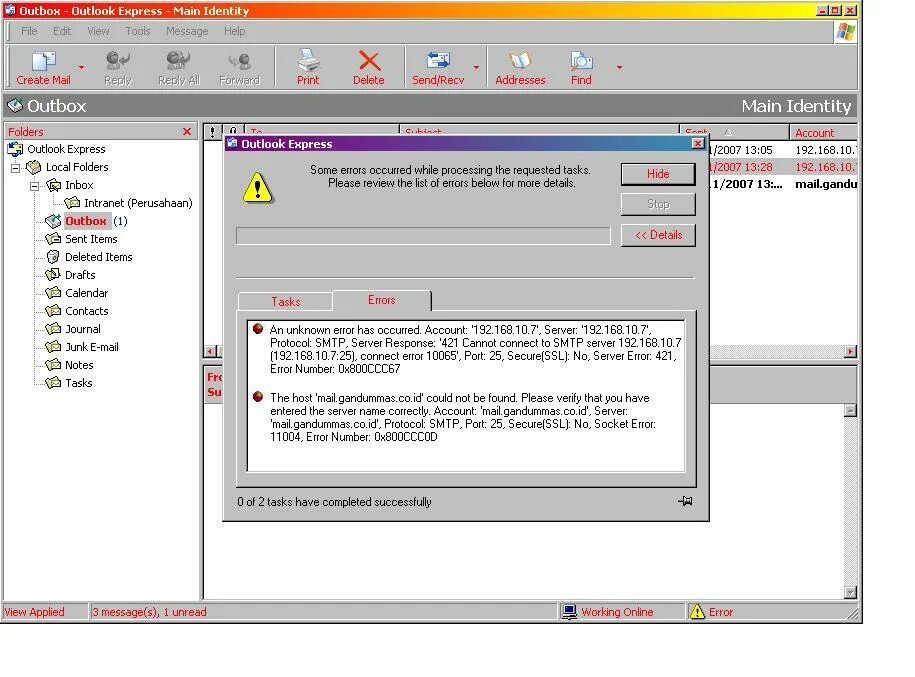This screenshot has width=915, height=677.
Task: Open the Help menu
Action: pyautogui.click(x=235, y=31)
